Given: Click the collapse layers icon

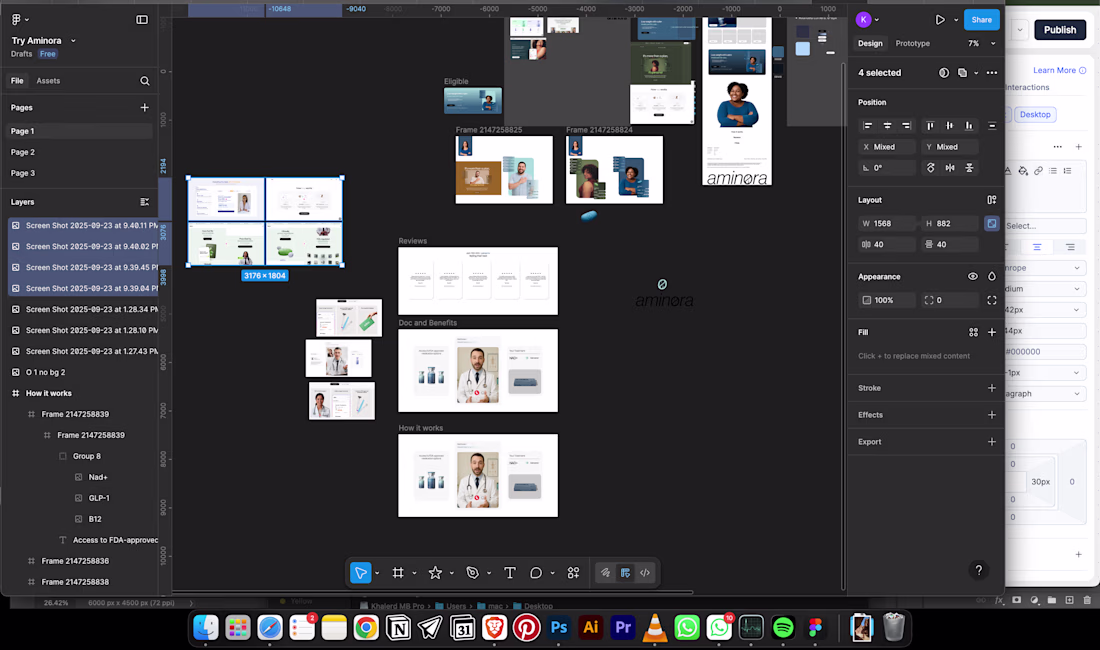Looking at the screenshot, I should tap(145, 202).
